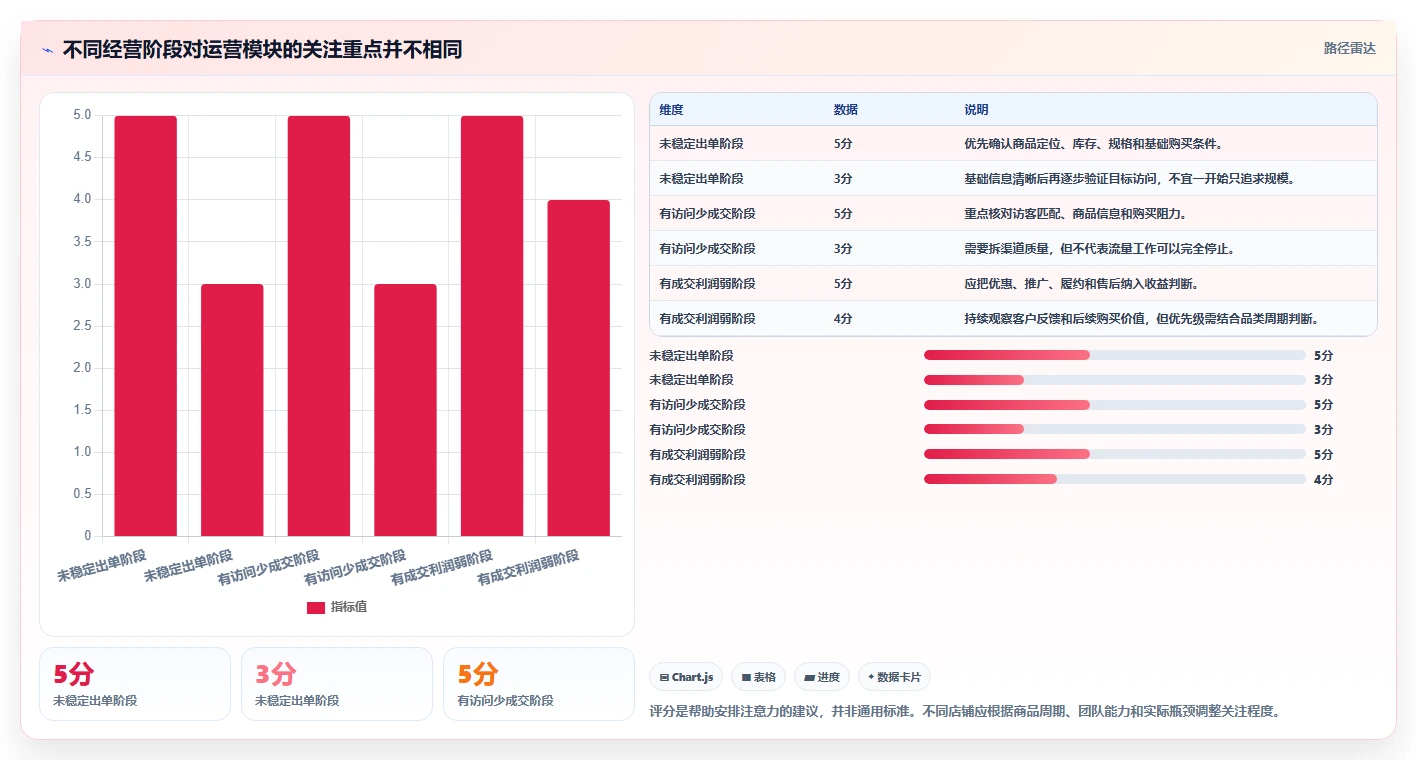Click the footer note beginning 评分是帮助安排注意力的建议
1417x760 pixels.
pyautogui.click(x=965, y=712)
